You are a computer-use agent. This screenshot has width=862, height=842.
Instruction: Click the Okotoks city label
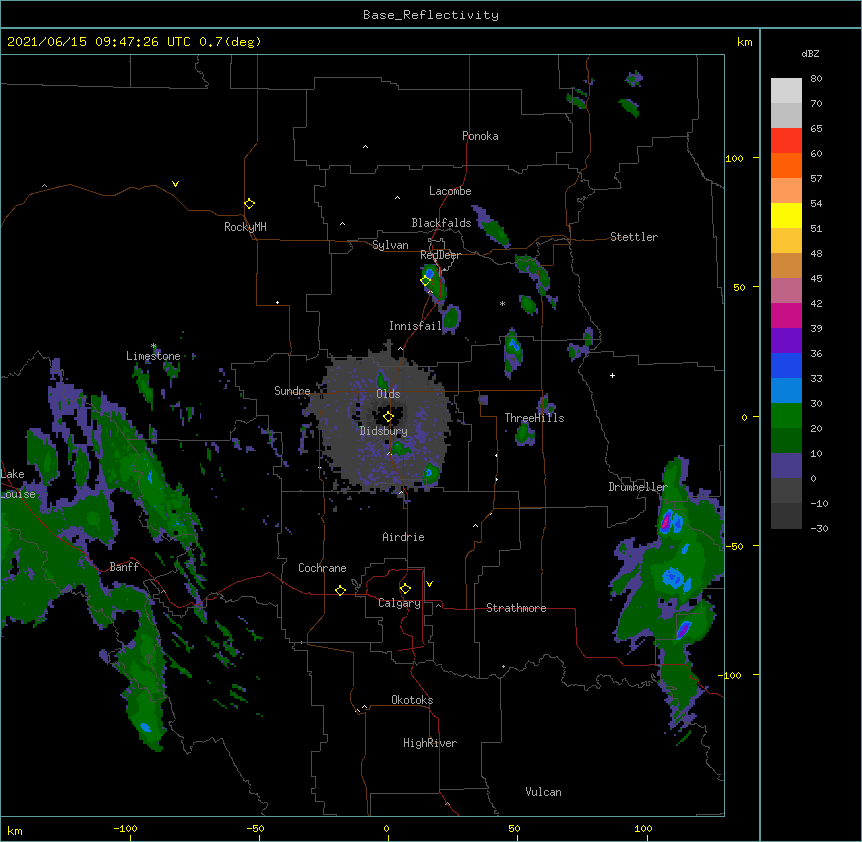coord(412,700)
